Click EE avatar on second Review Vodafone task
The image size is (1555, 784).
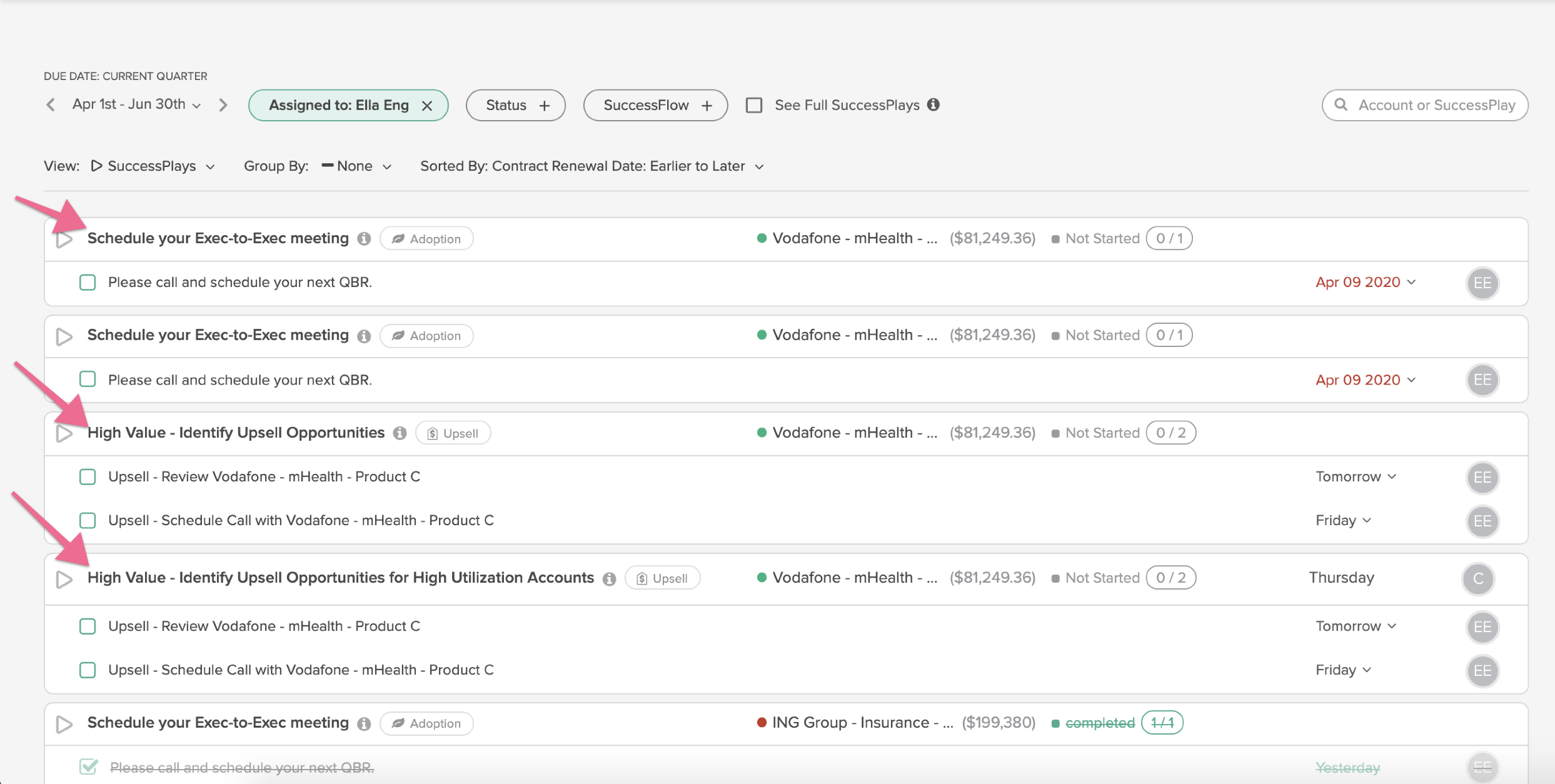click(1482, 627)
